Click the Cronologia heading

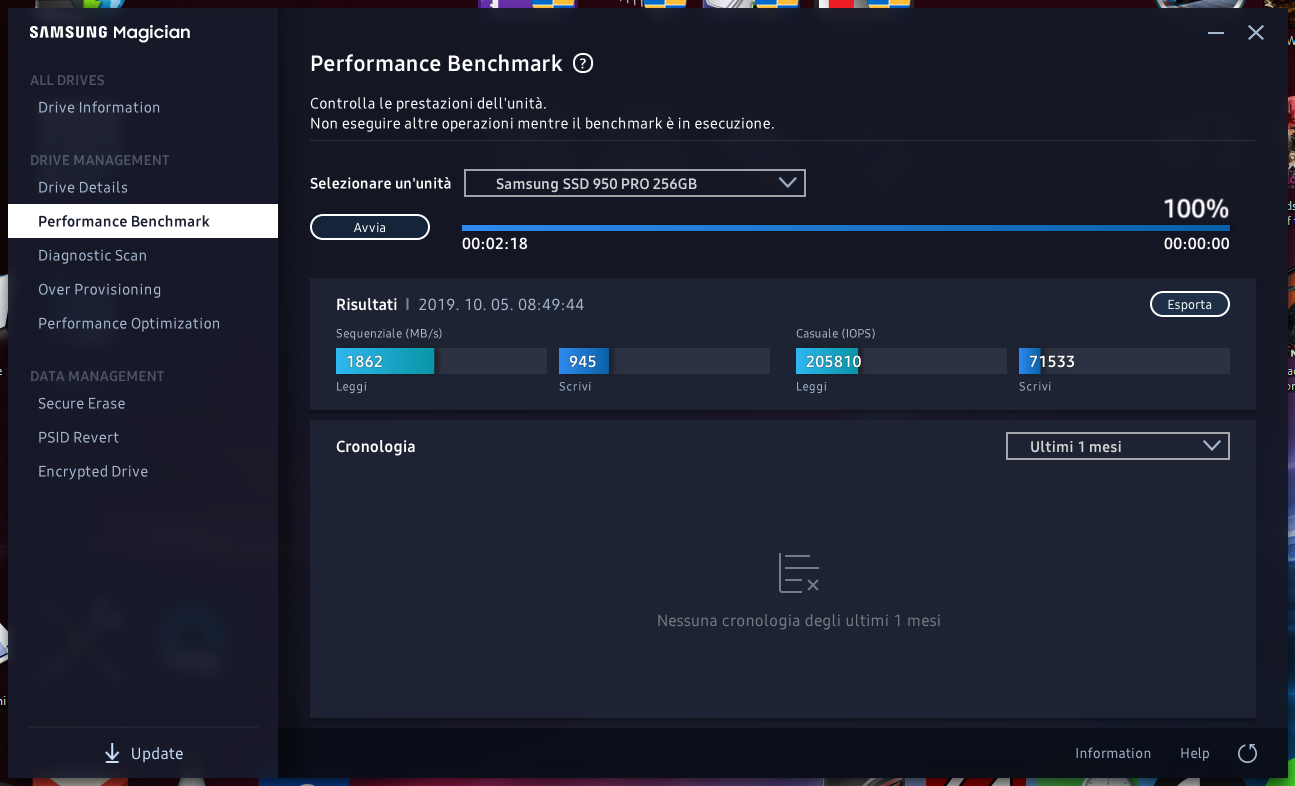(x=376, y=447)
